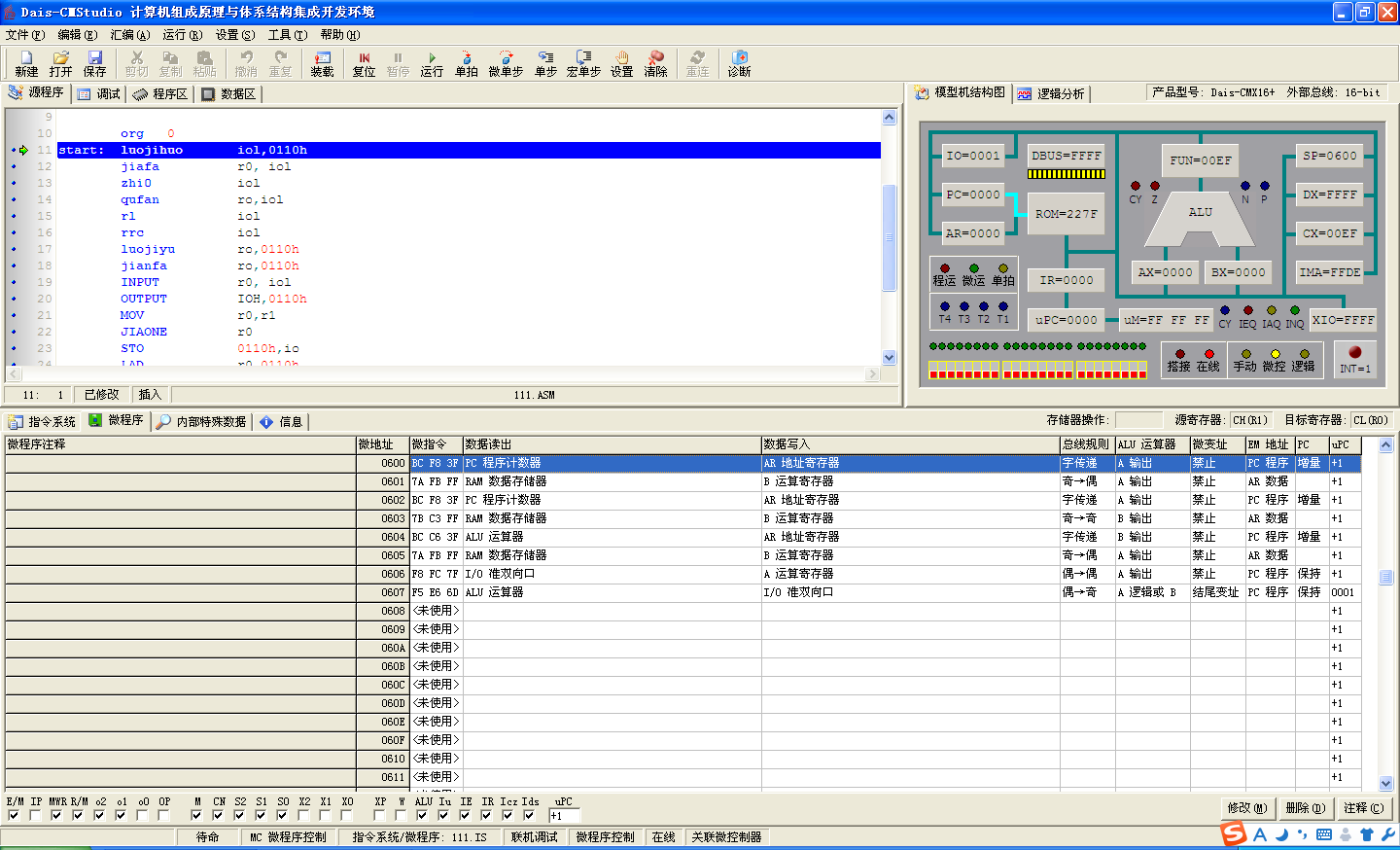Switch to the 信息 tab
This screenshot has height=850, width=1400.
point(281,422)
